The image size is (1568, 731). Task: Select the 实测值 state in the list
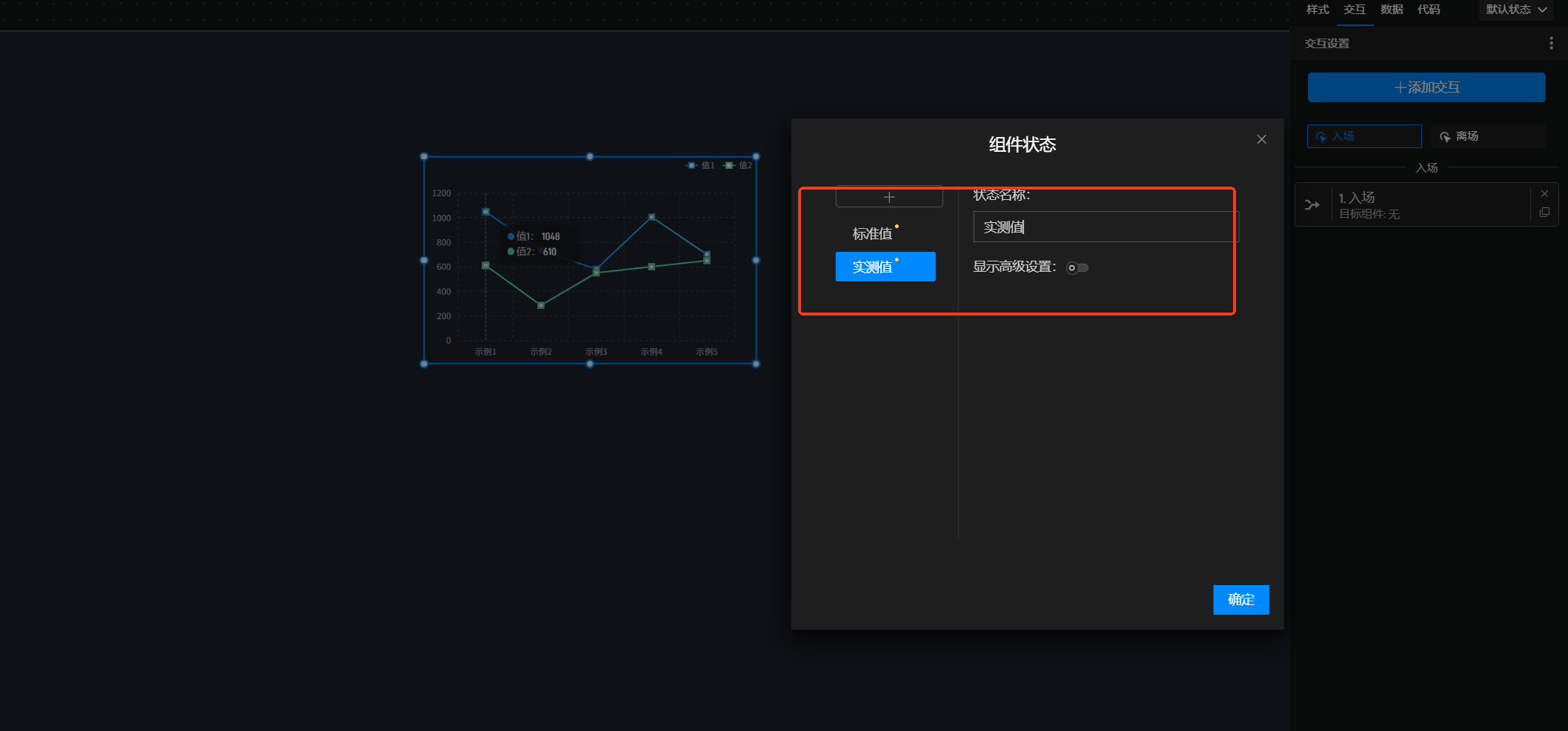885,267
